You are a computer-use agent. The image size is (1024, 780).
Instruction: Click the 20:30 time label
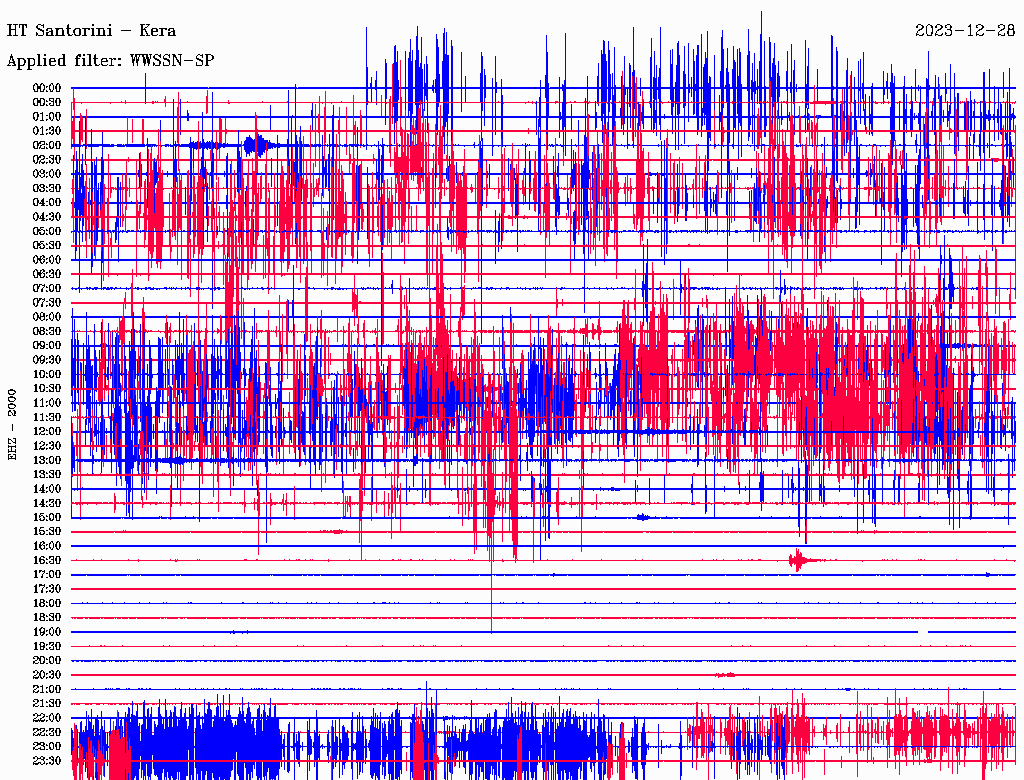point(47,675)
